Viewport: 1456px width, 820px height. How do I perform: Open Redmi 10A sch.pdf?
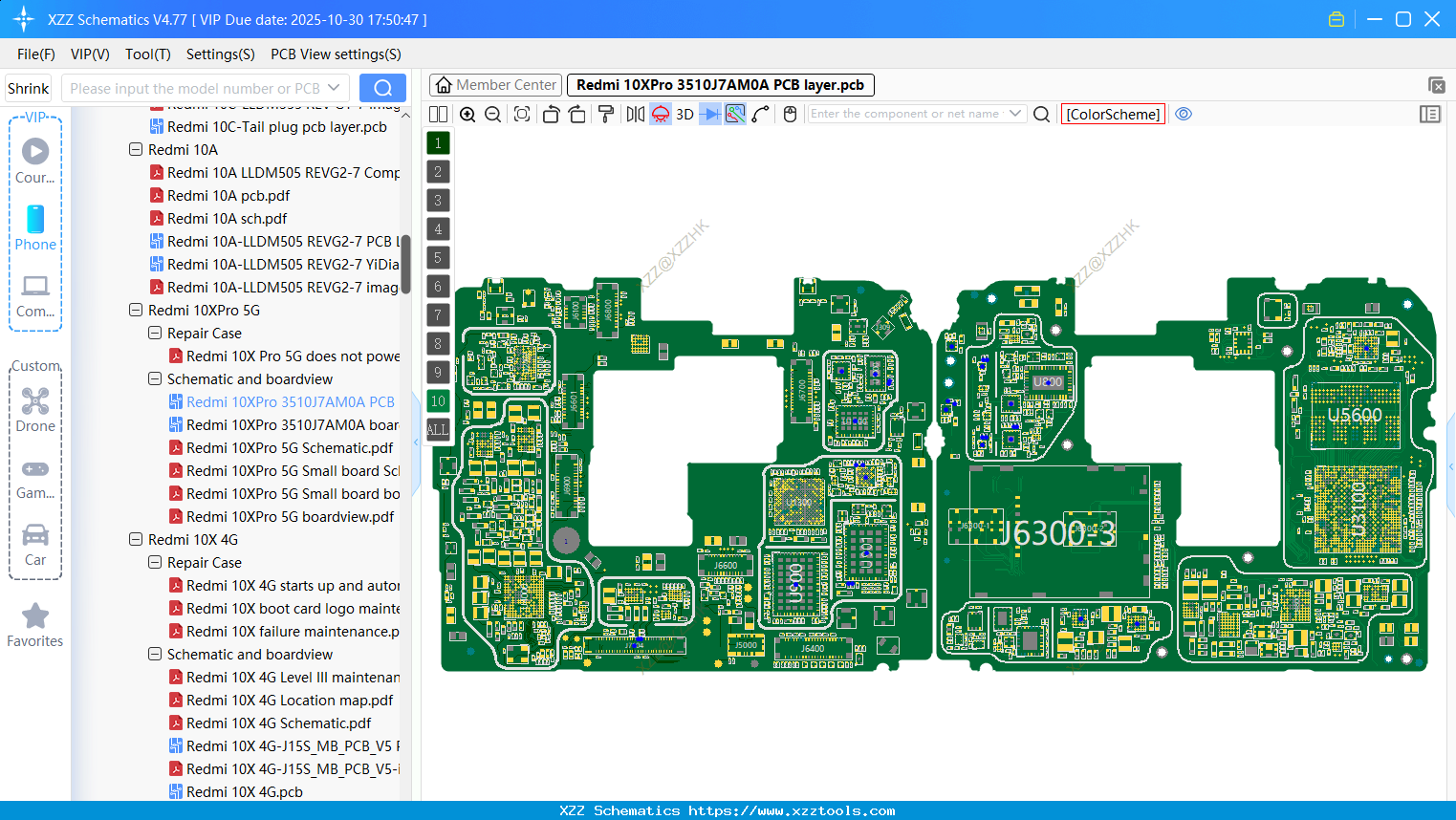pyautogui.click(x=227, y=218)
